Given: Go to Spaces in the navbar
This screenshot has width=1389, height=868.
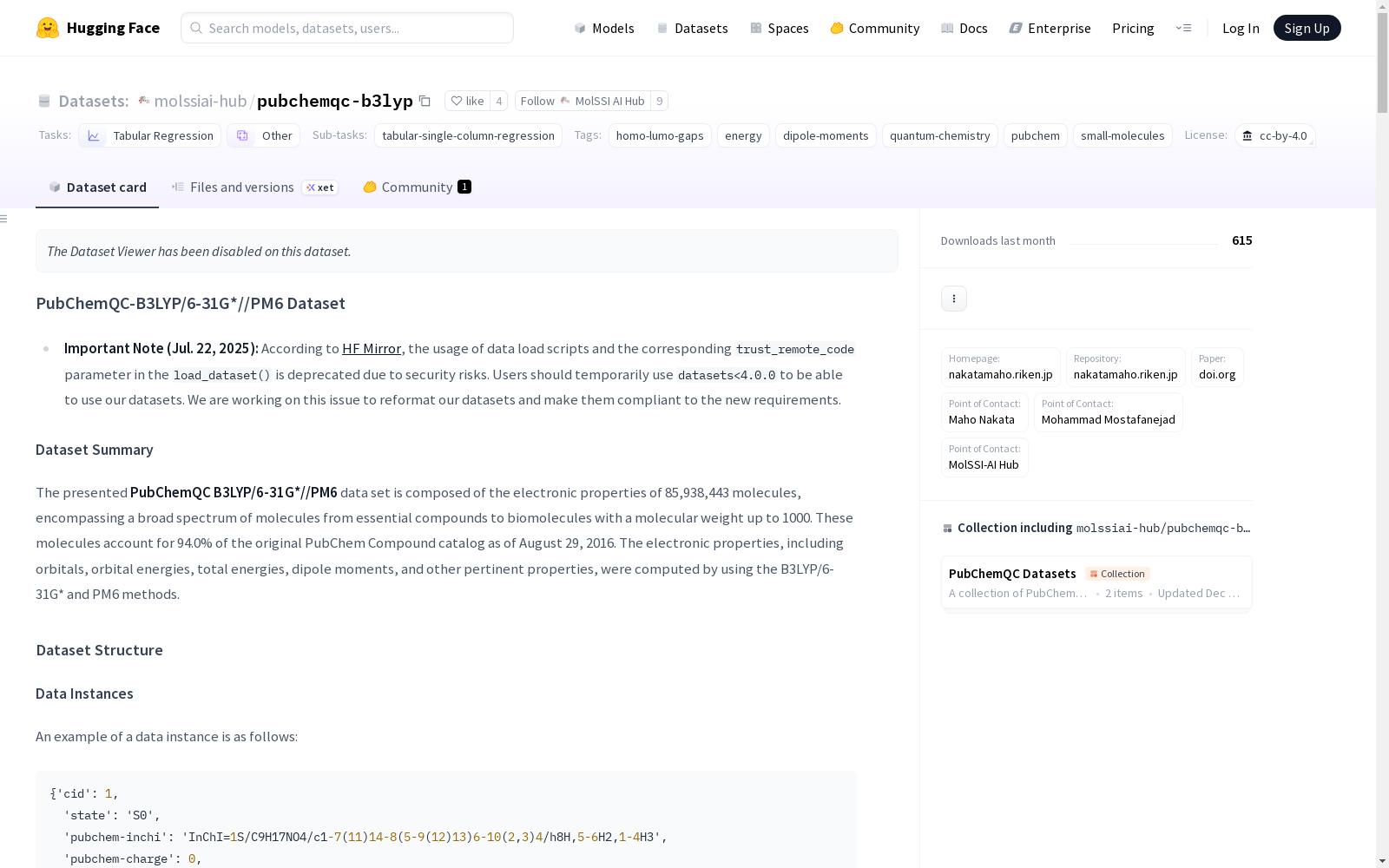Looking at the screenshot, I should pyautogui.click(x=779, y=28).
